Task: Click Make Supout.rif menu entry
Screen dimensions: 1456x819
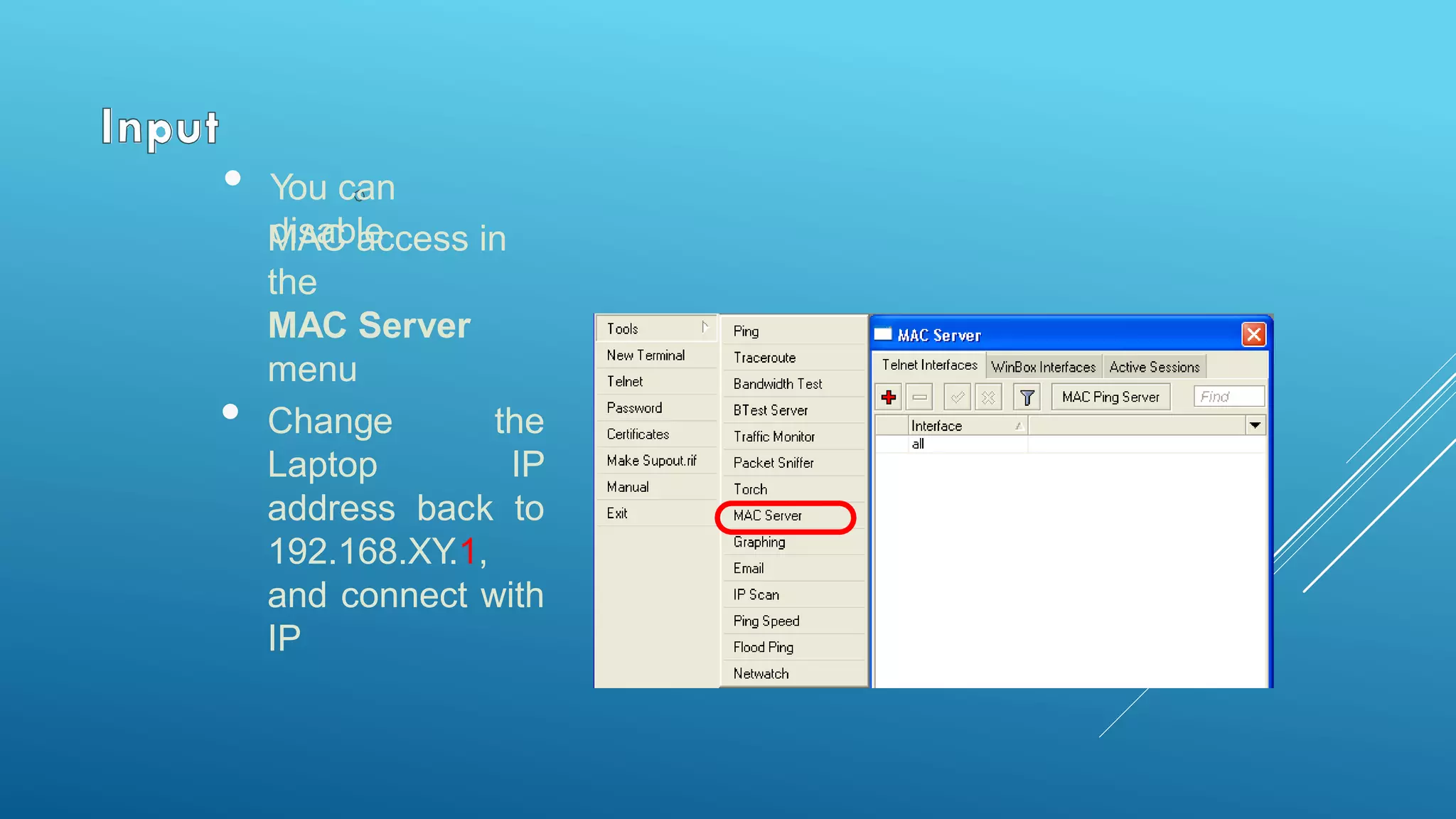Action: pyautogui.click(x=655, y=460)
